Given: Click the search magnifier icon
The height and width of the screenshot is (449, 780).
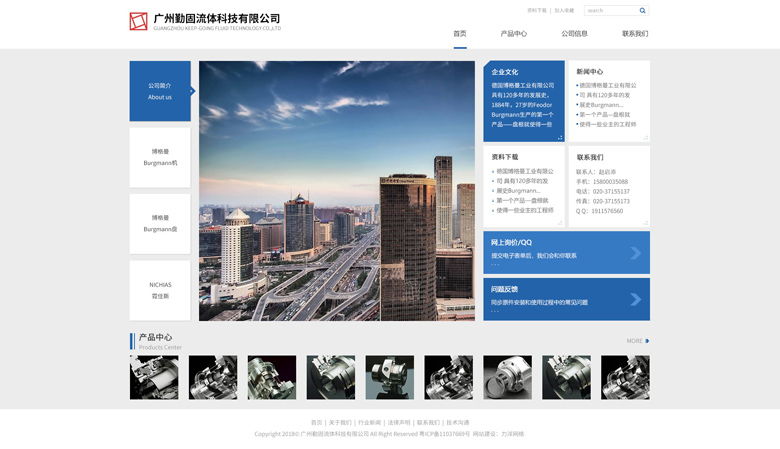Looking at the screenshot, I should (642, 11).
